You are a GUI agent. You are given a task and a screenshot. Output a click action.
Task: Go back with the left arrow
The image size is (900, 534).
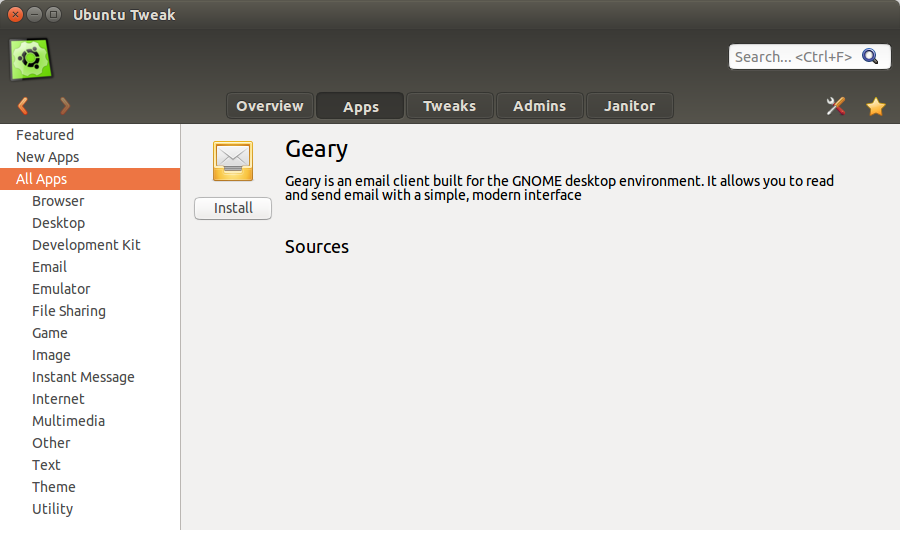23,106
